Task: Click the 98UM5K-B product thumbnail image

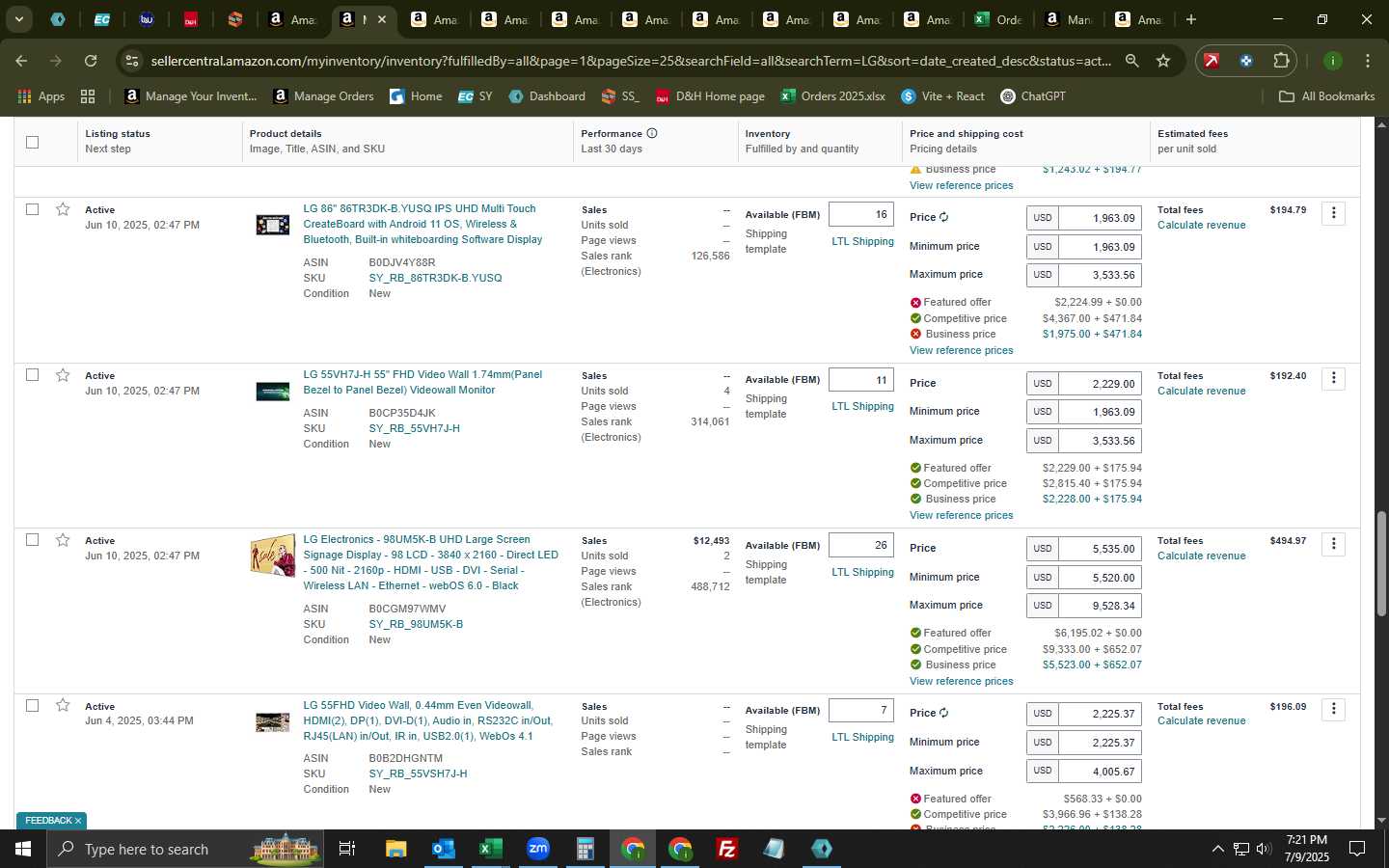Action: tap(272, 556)
